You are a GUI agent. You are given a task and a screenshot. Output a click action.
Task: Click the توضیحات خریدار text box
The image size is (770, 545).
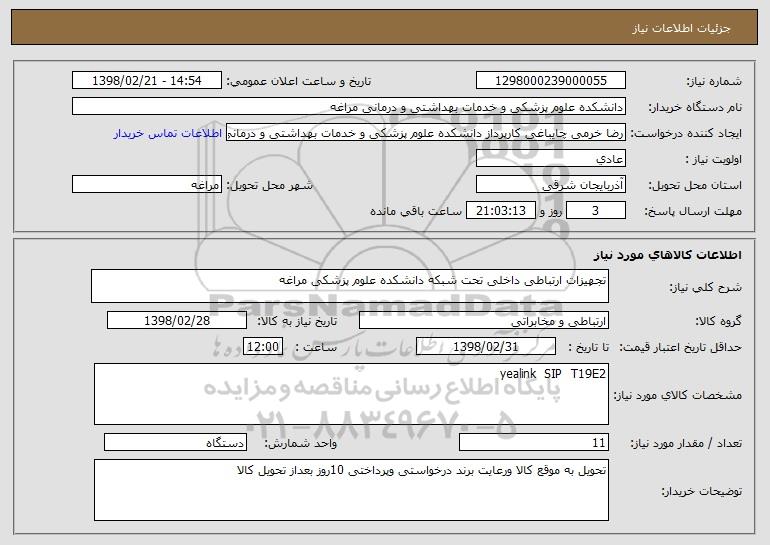[351, 490]
